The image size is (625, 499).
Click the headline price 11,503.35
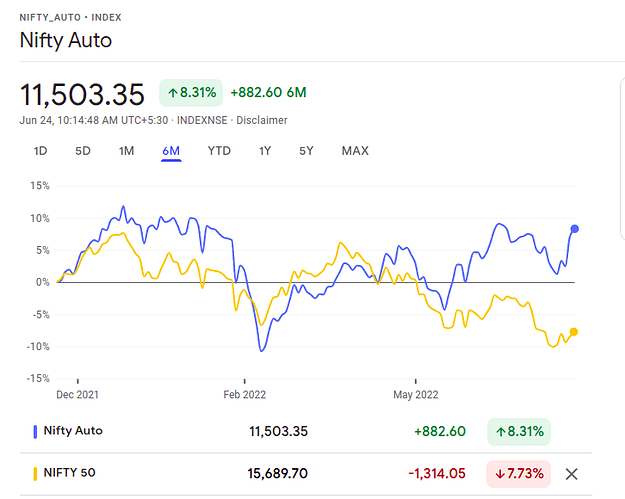point(82,95)
